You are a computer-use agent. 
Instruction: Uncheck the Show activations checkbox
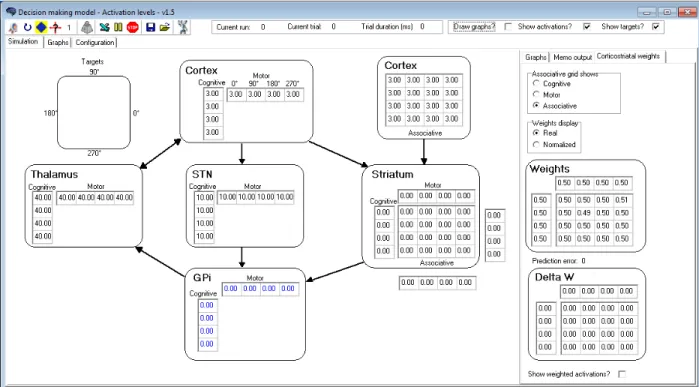587,27
